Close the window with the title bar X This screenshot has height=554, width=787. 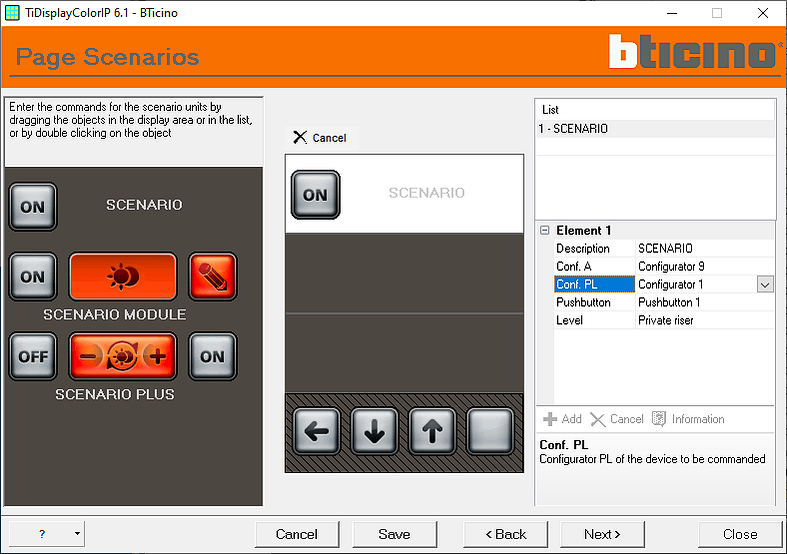(762, 13)
